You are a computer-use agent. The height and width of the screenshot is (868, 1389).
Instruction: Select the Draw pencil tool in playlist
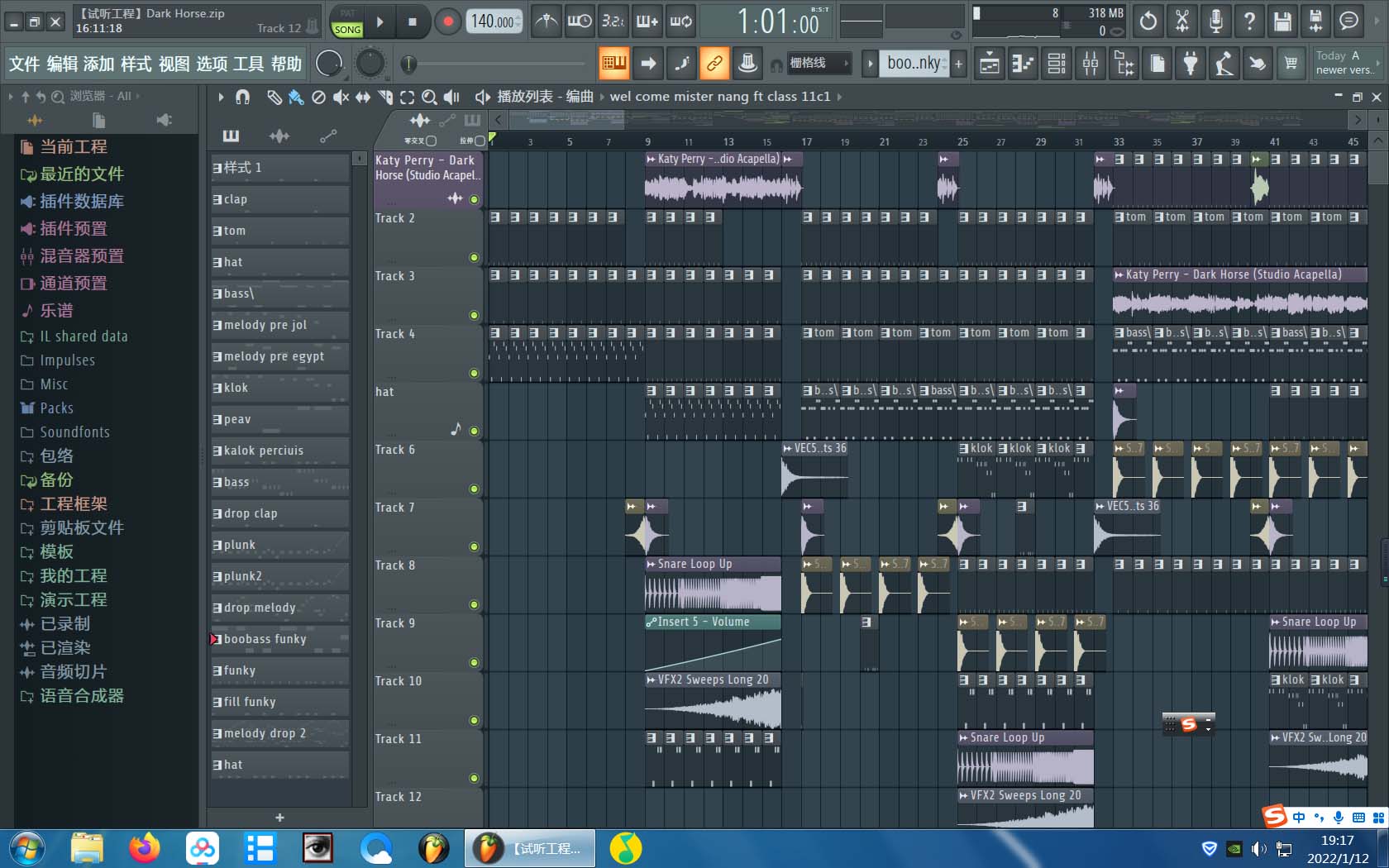[274, 98]
